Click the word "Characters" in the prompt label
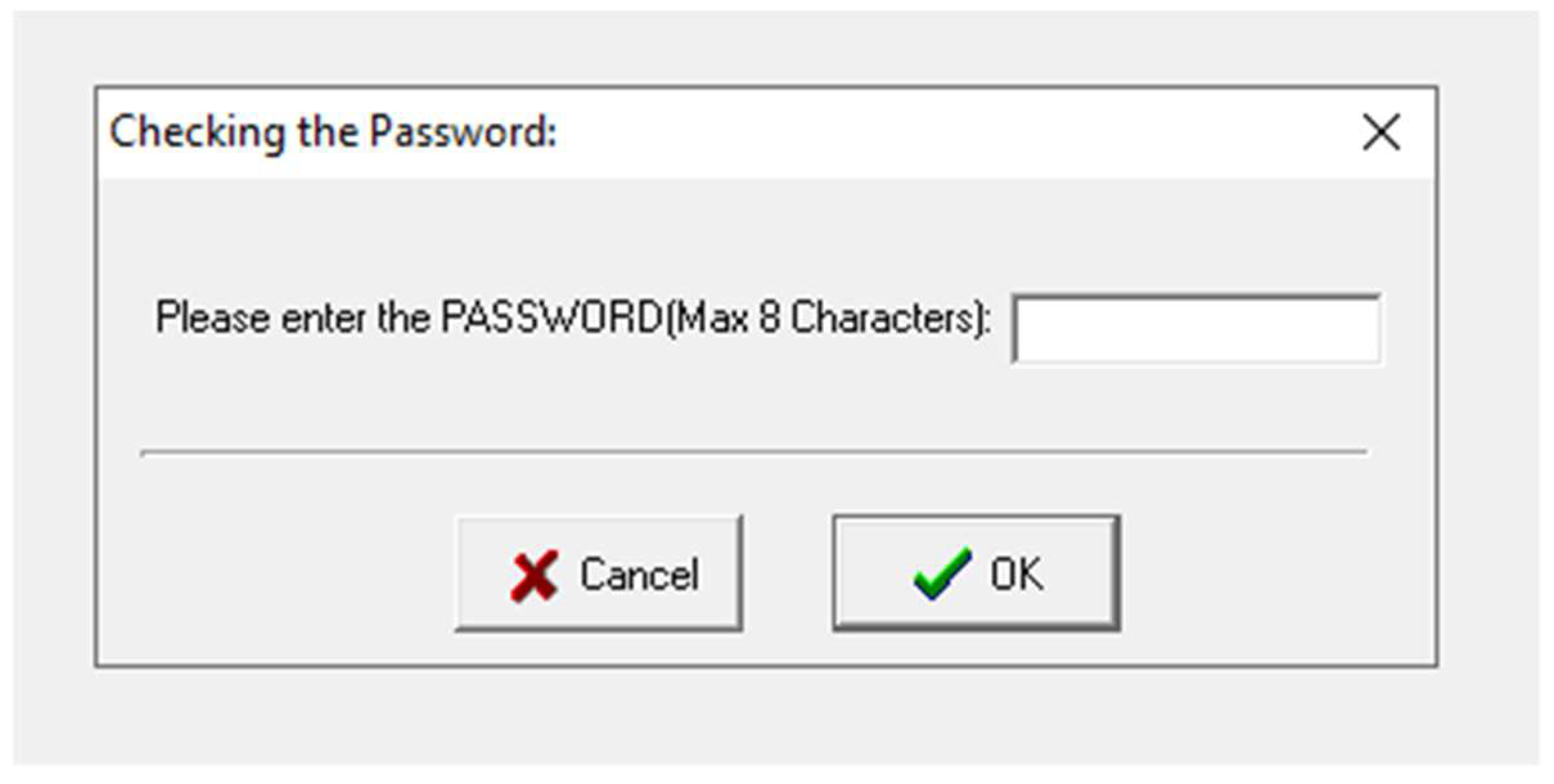 tap(884, 317)
